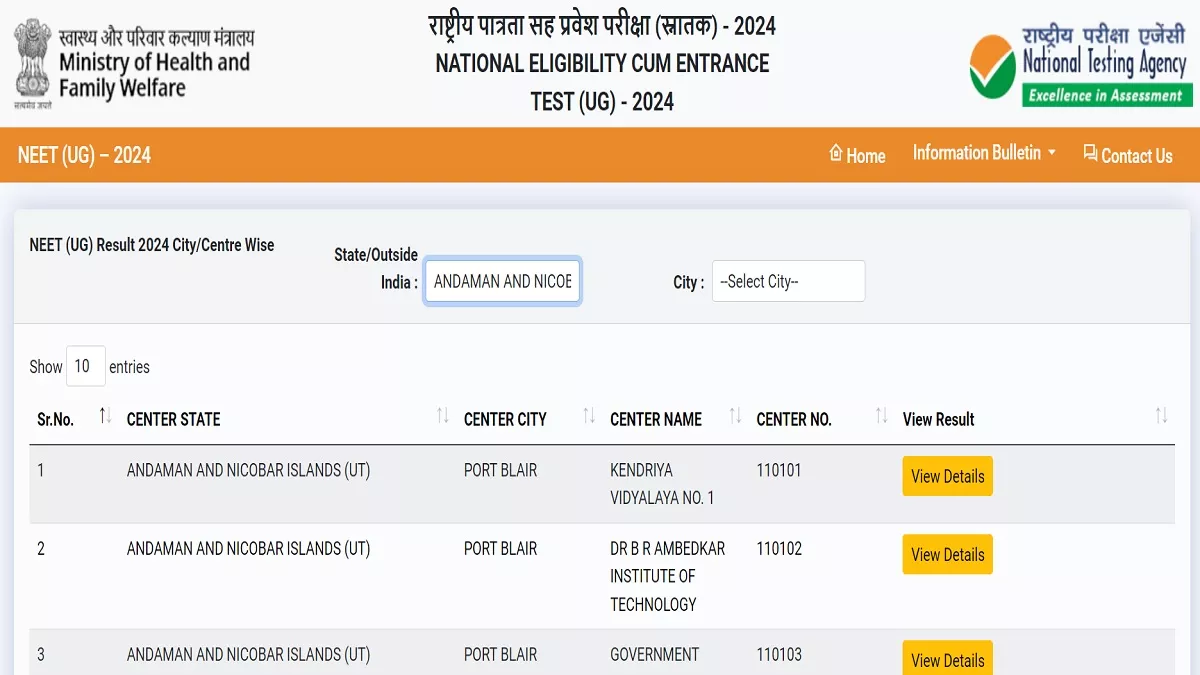The image size is (1200, 675).
Task: Sort by CENTER STATE column arrows
Action: pyautogui.click(x=442, y=416)
